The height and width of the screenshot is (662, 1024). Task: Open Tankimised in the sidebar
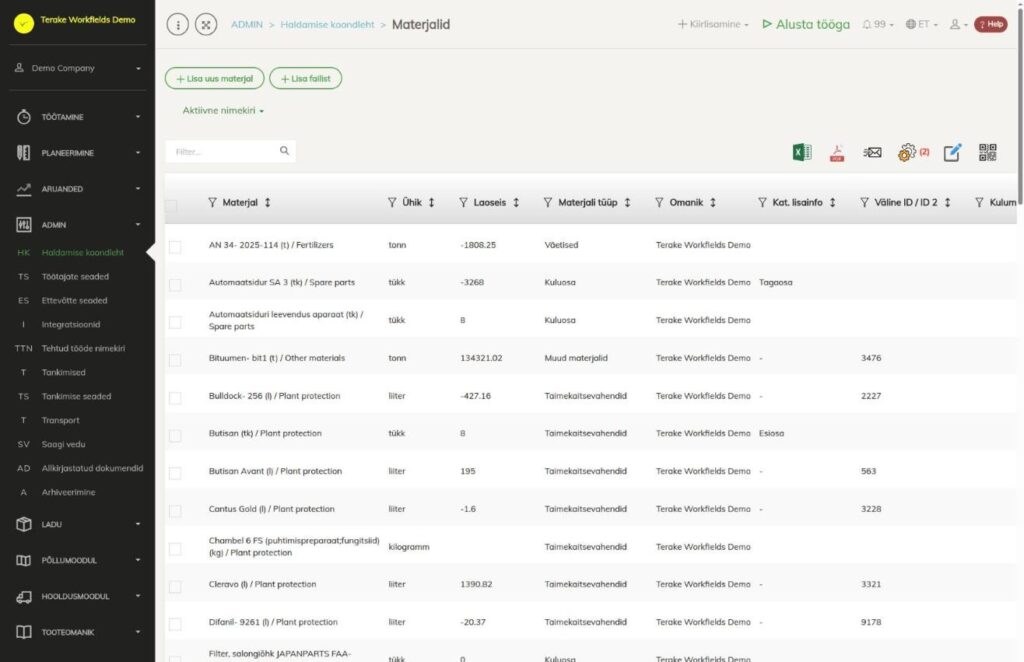tap(63, 372)
